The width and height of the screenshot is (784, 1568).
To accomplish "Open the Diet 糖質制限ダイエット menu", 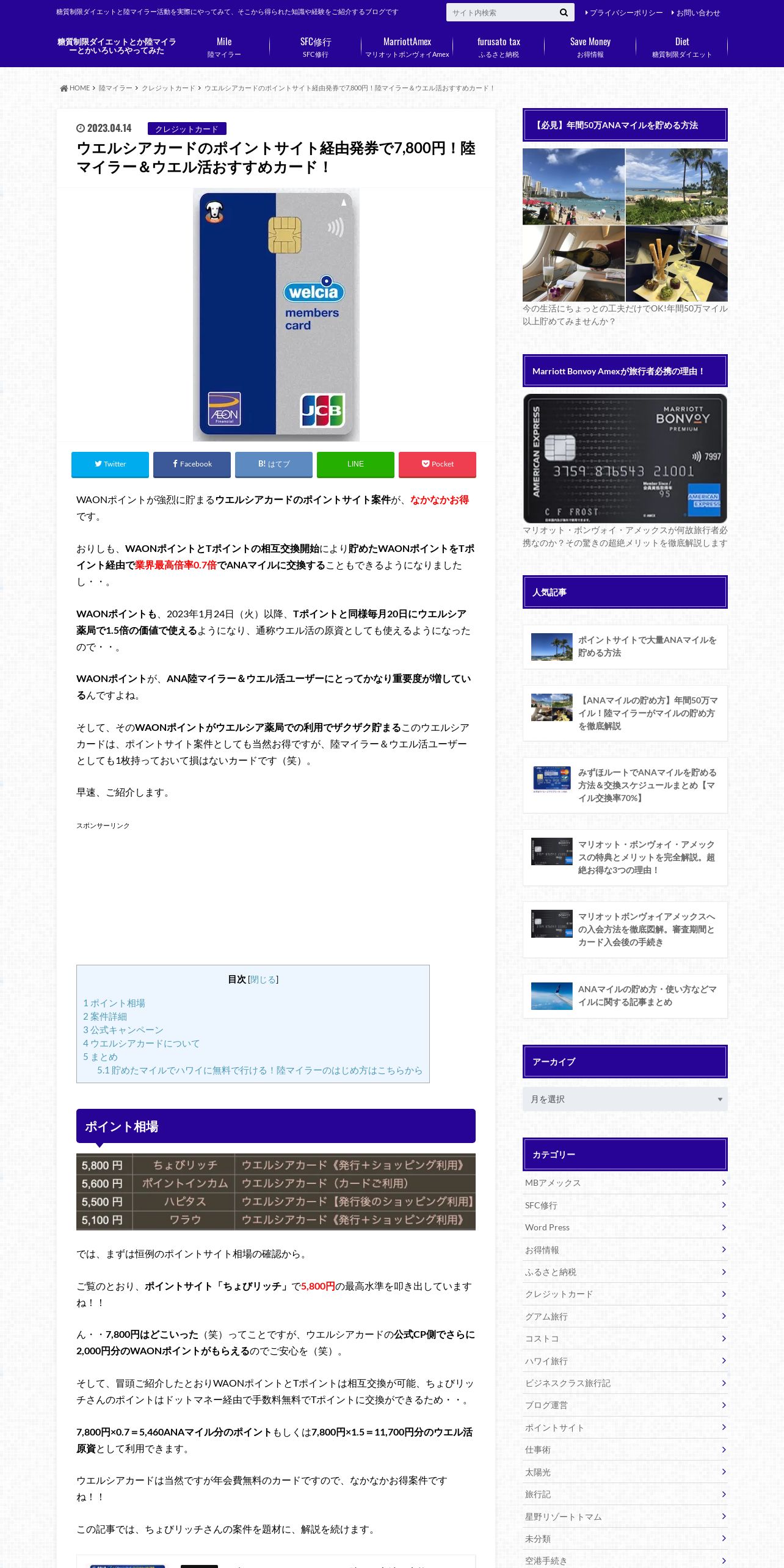I will [x=682, y=47].
